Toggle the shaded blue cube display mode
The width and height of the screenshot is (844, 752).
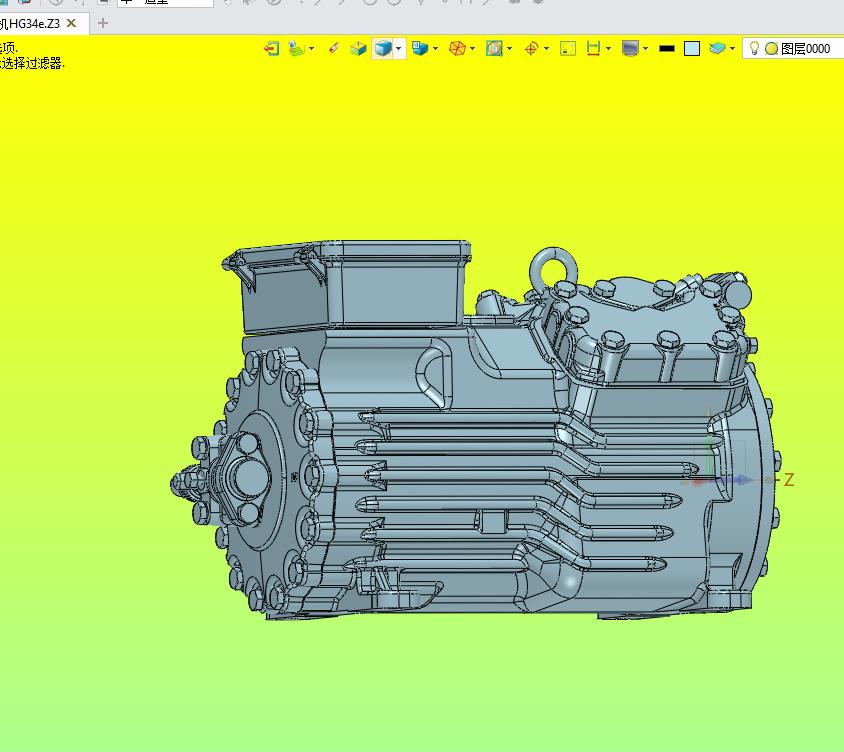383,48
